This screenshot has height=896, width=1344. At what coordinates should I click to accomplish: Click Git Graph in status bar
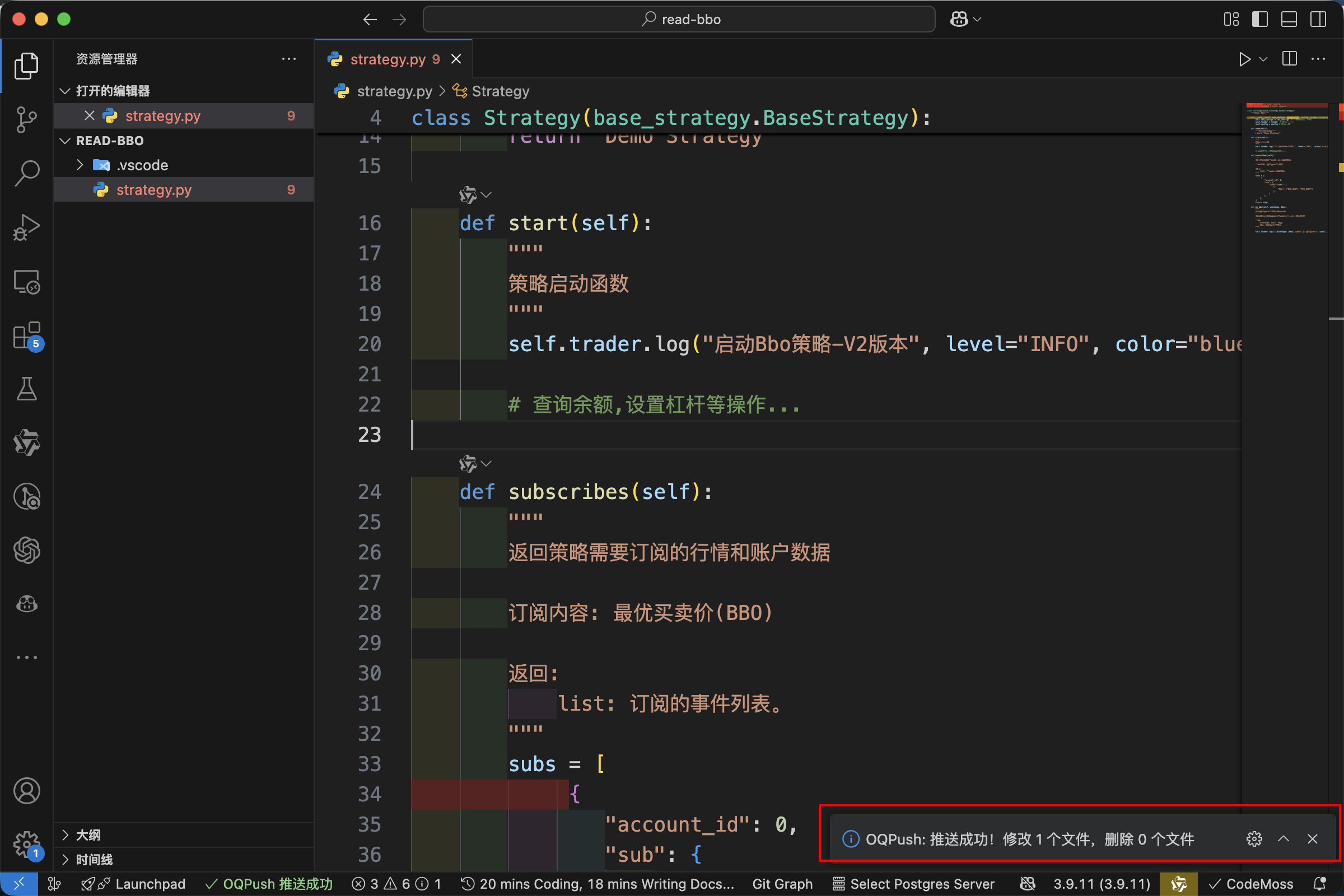click(782, 884)
